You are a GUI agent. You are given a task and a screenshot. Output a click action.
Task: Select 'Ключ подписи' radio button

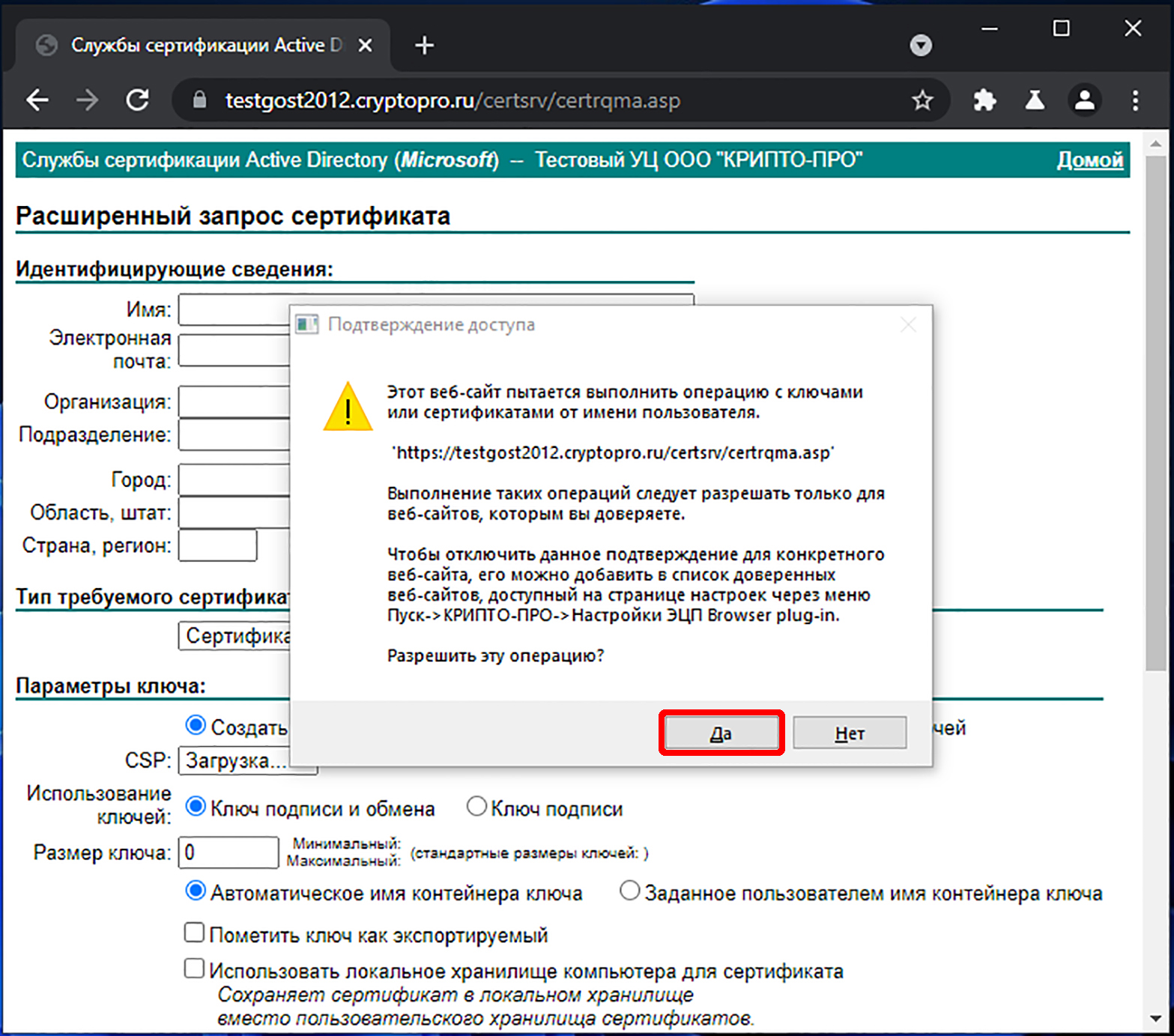476,807
